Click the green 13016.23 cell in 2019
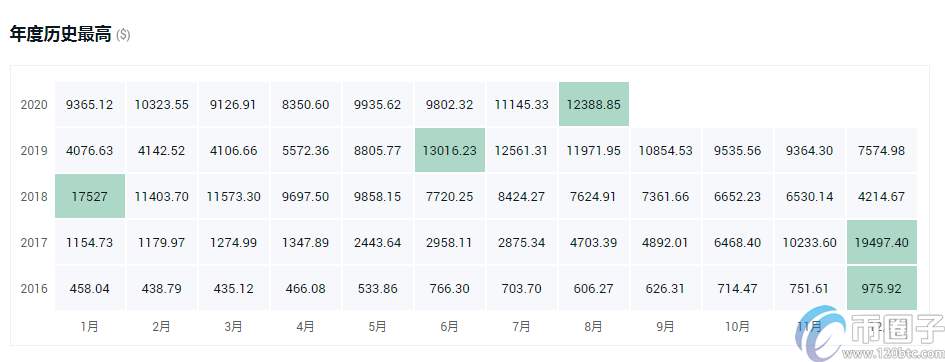Screen dimensions: 945x362 pyautogui.click(x=450, y=150)
